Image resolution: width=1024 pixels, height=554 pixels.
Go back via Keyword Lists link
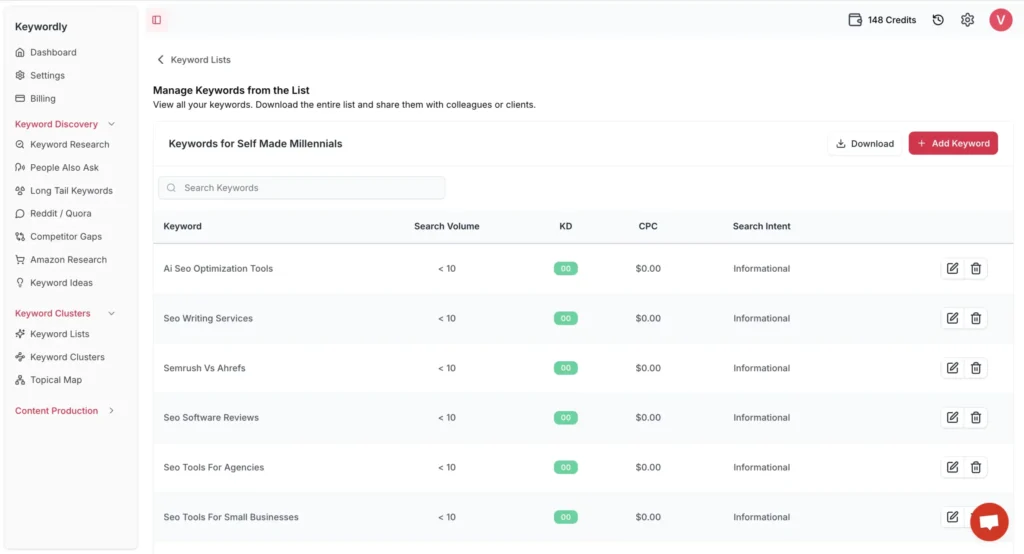point(200,59)
